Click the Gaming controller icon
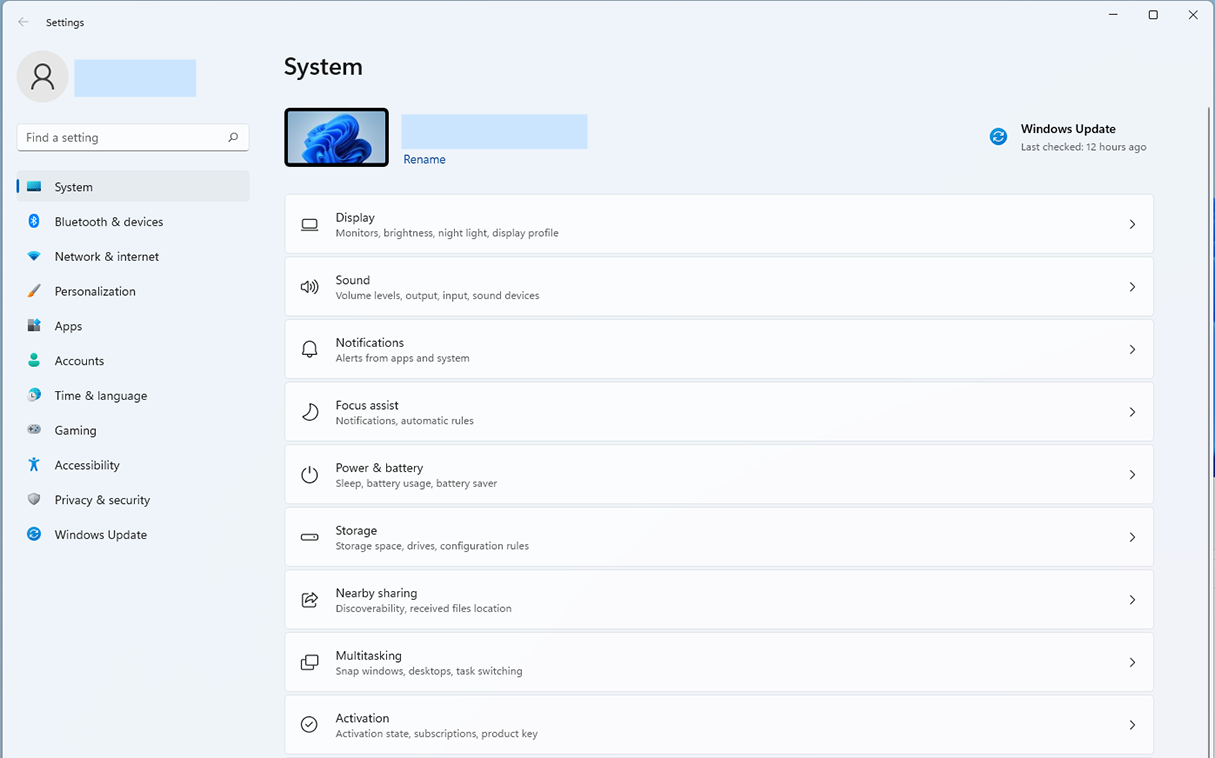 tap(34, 430)
